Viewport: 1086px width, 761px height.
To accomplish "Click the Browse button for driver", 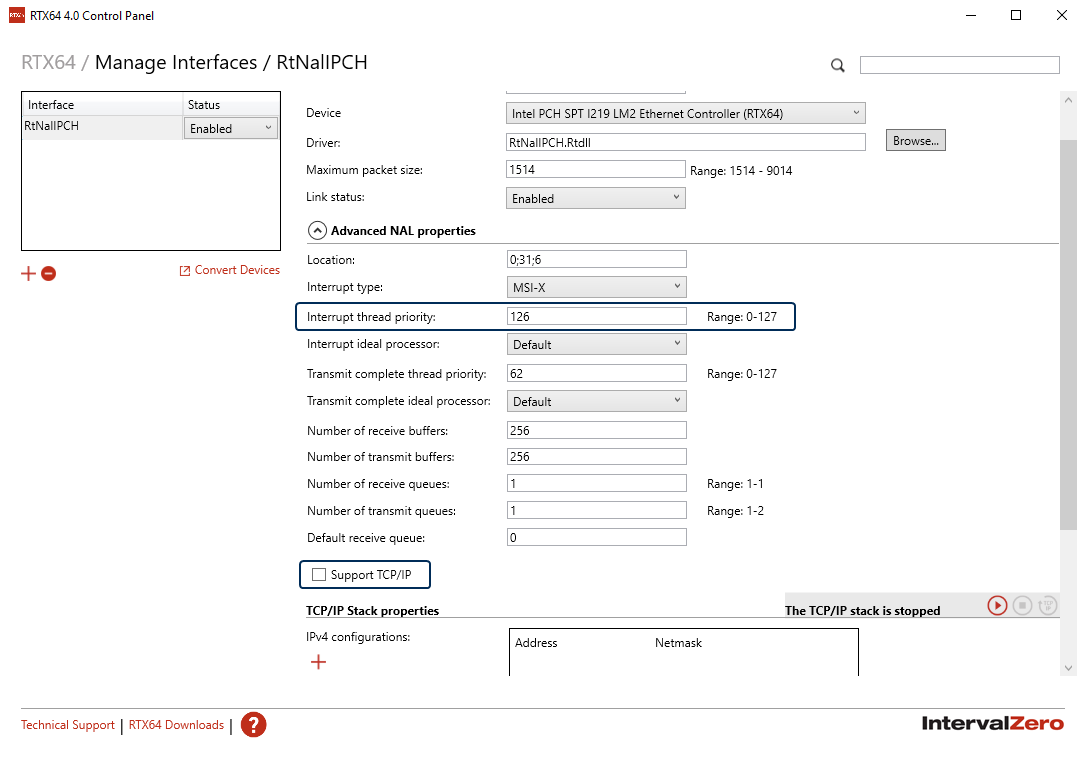I will click(x=916, y=141).
